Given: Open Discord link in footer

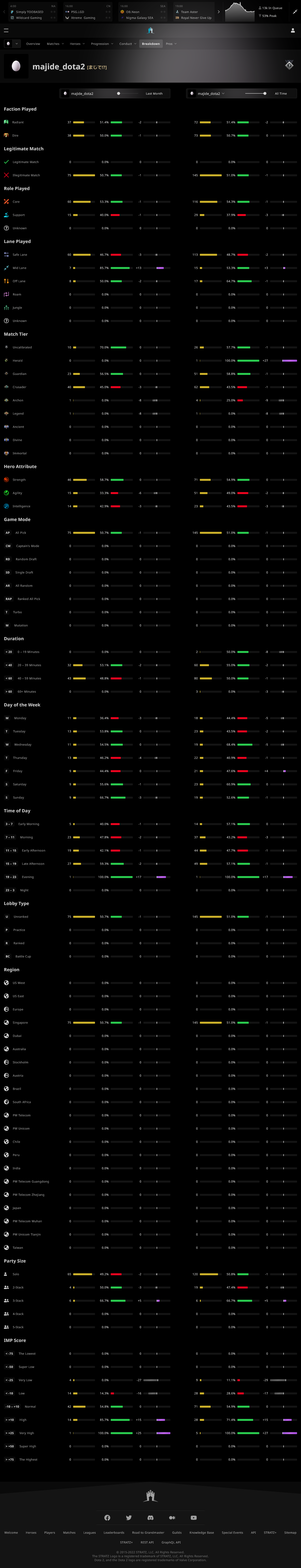Looking at the screenshot, I should tap(150, 1517).
